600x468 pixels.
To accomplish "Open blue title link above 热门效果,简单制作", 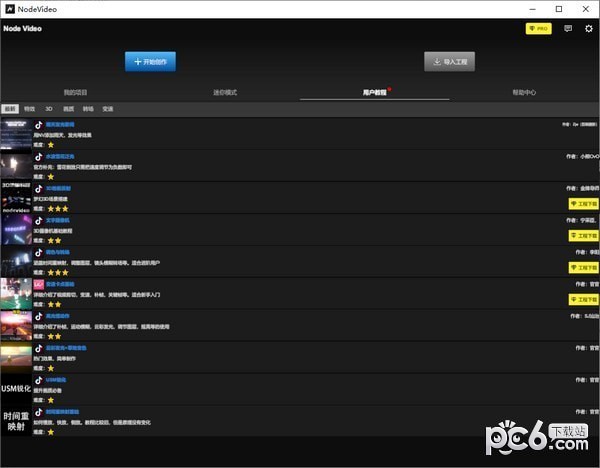I will click(x=66, y=348).
